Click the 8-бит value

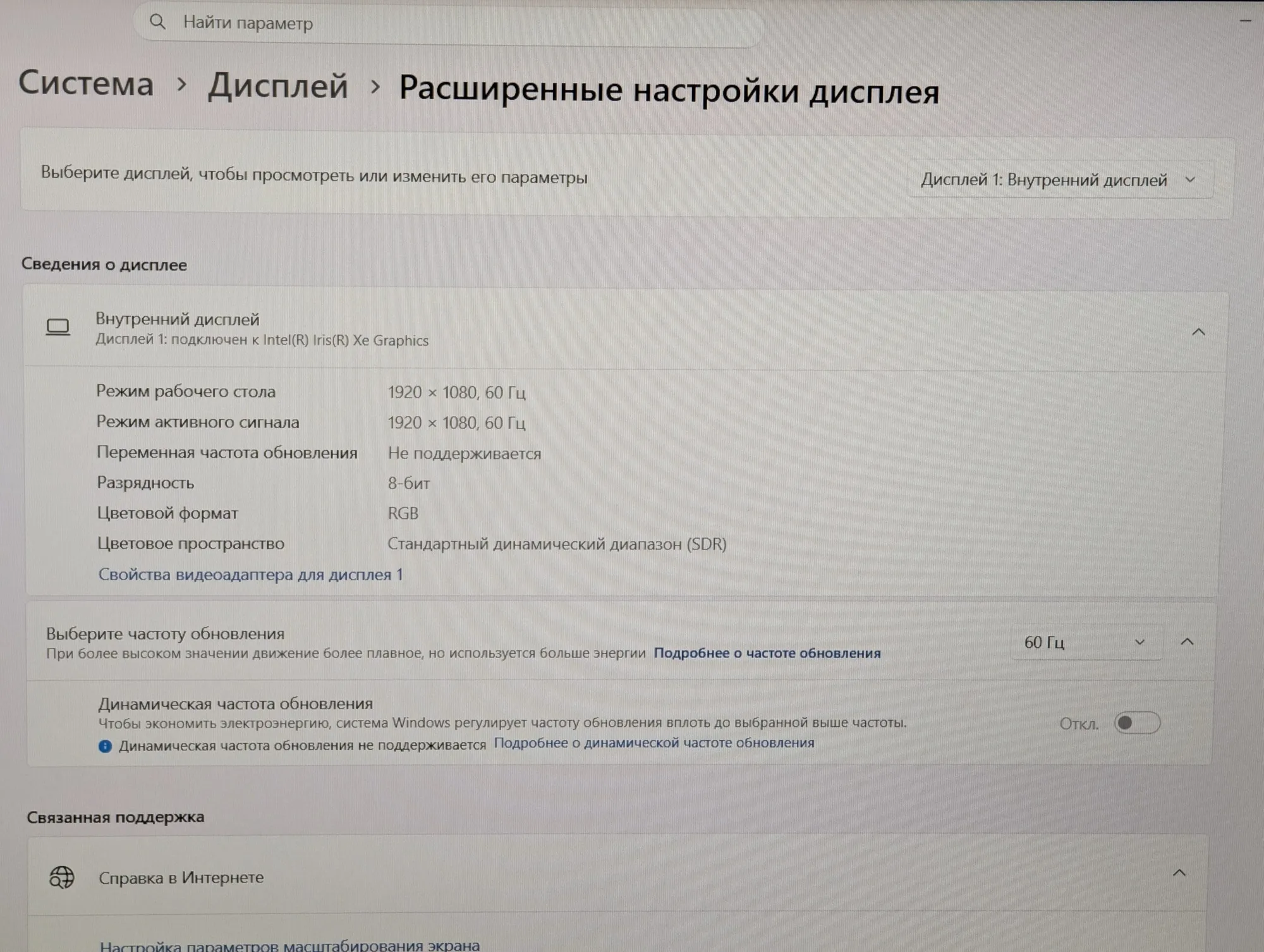point(409,484)
